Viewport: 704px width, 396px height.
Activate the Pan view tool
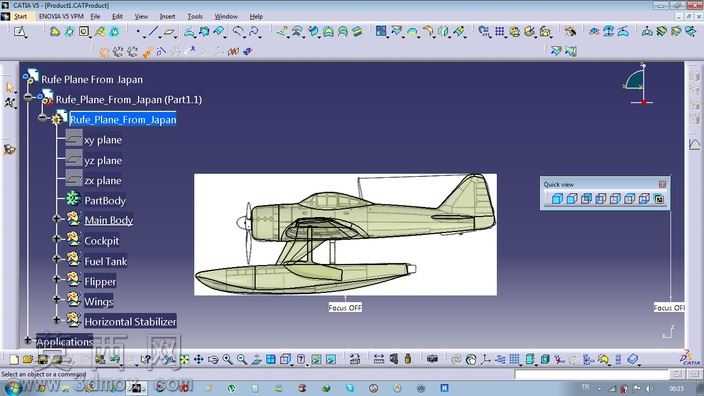tap(198, 359)
